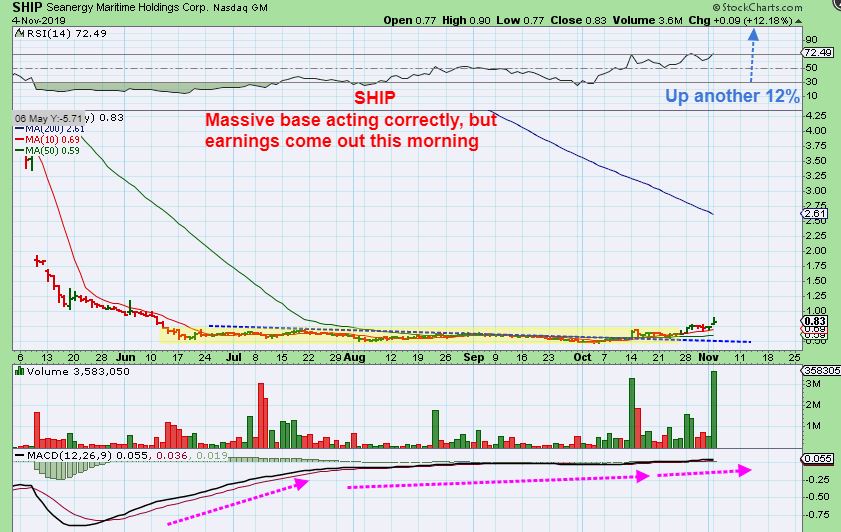This screenshot has height=532, width=841.
Task: Click the Oct label on date axis
Action: pyautogui.click(x=582, y=357)
